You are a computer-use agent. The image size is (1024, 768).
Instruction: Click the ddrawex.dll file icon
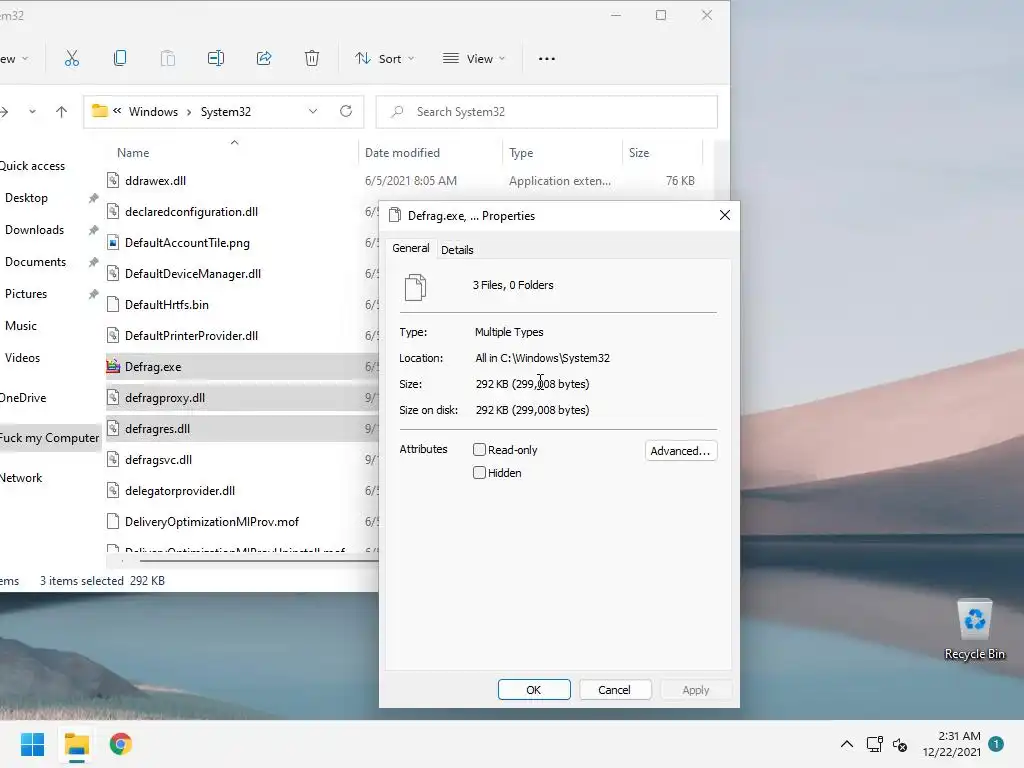113,181
